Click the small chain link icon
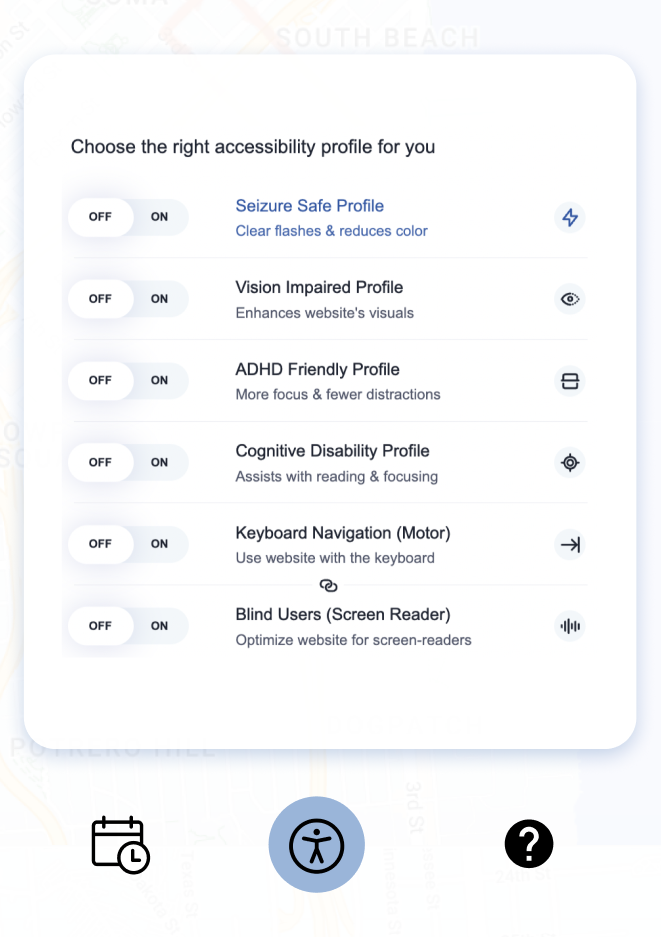Image resolution: width=661 pixels, height=937 pixels. pyautogui.click(x=329, y=585)
